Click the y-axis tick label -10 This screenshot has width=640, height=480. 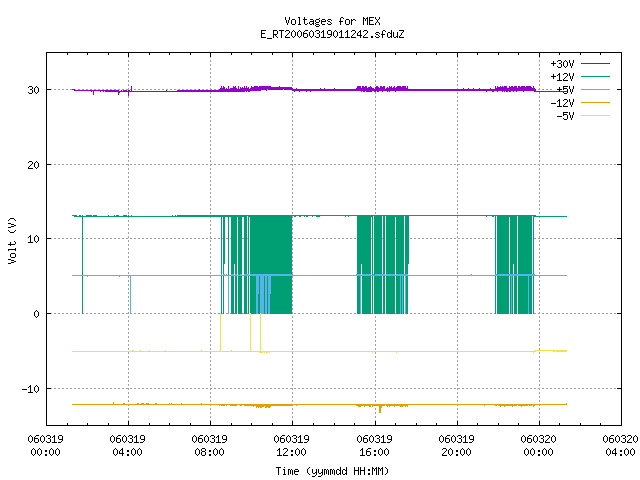coord(31,389)
